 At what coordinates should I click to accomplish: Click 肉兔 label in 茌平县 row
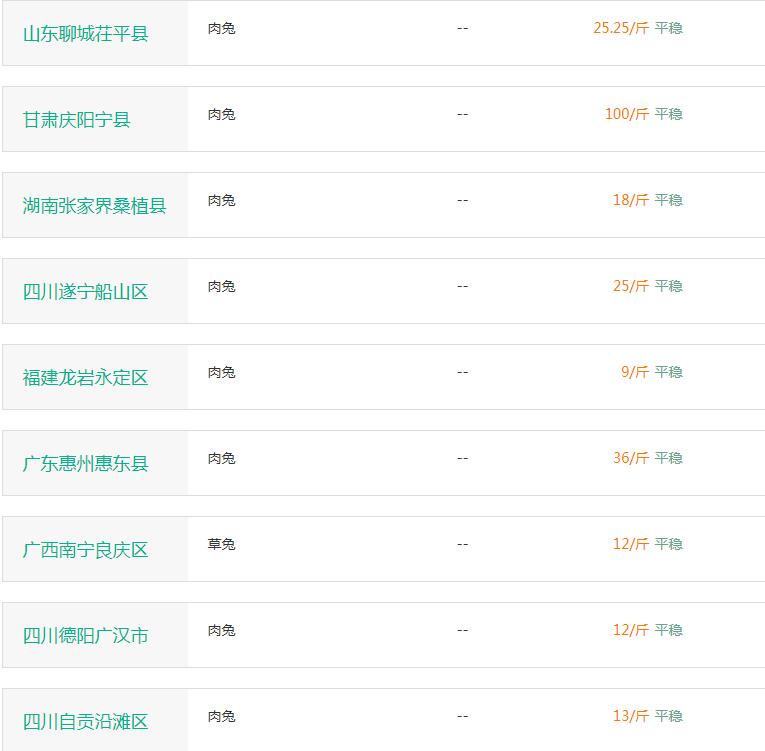[x=221, y=28]
